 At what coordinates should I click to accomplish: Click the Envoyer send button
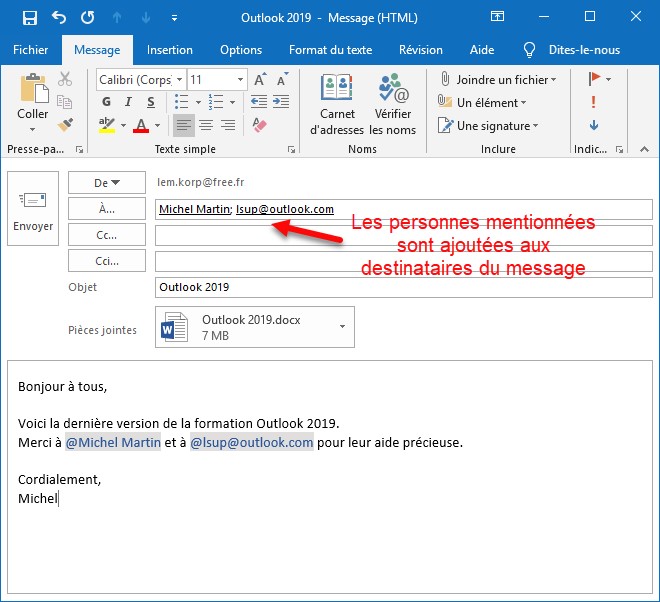pyautogui.click(x=32, y=212)
